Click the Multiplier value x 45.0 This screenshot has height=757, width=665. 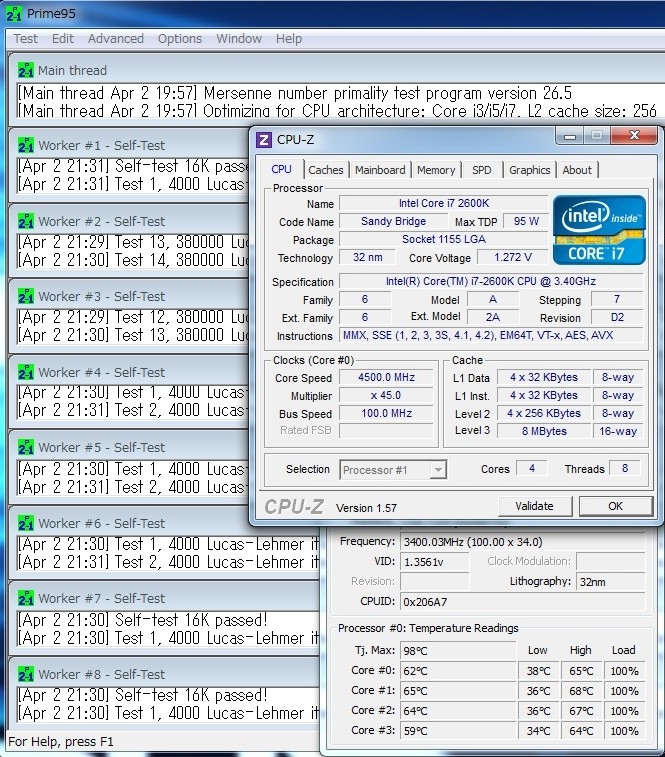[386, 395]
